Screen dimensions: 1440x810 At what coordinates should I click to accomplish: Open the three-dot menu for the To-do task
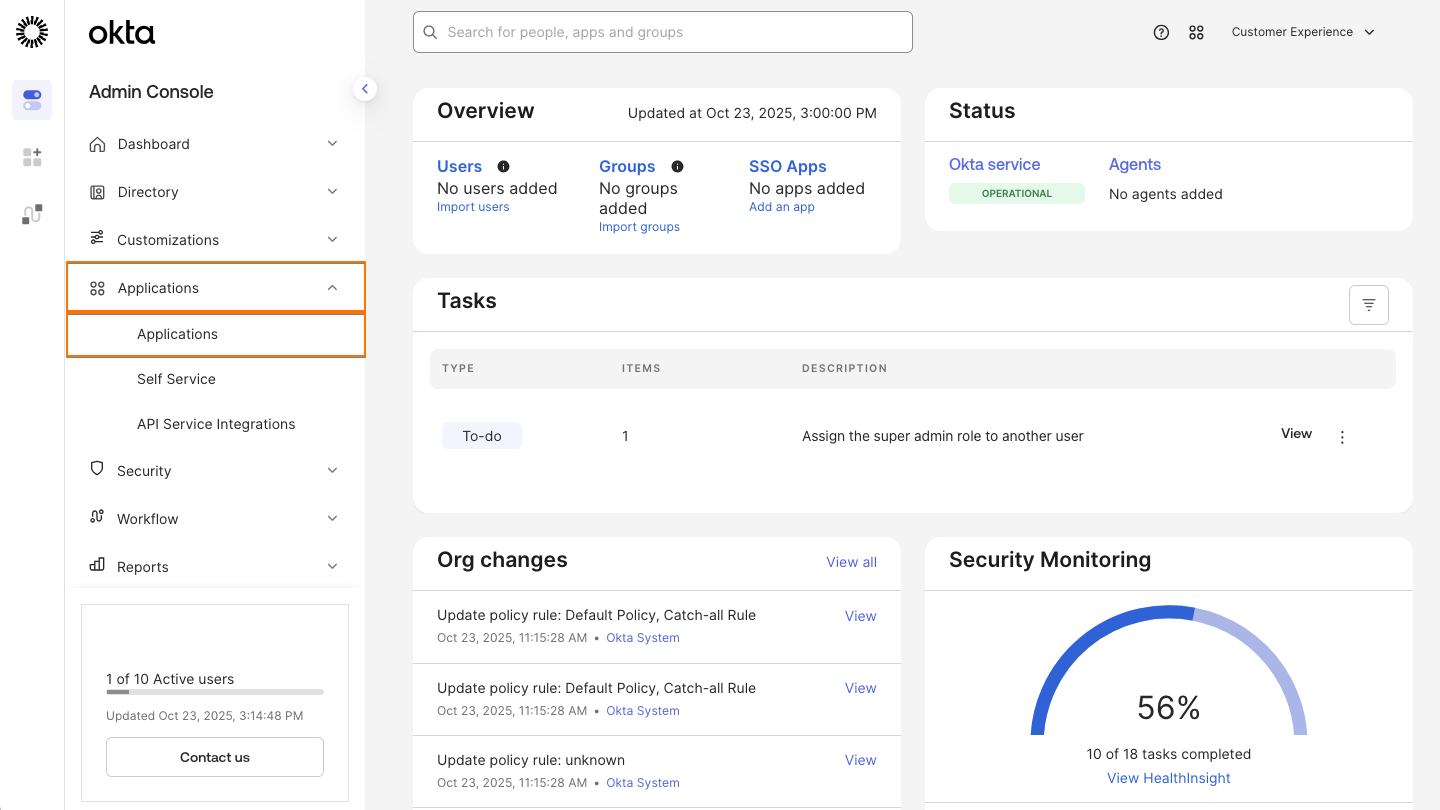1342,436
